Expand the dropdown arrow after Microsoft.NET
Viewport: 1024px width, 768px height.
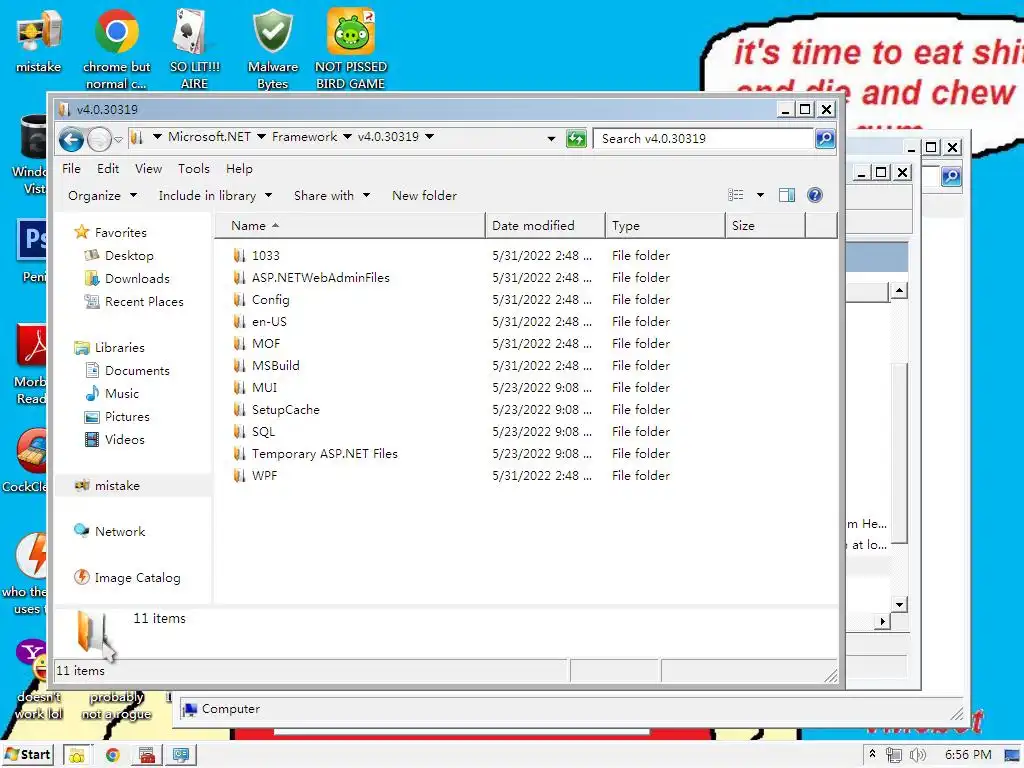(x=261, y=136)
